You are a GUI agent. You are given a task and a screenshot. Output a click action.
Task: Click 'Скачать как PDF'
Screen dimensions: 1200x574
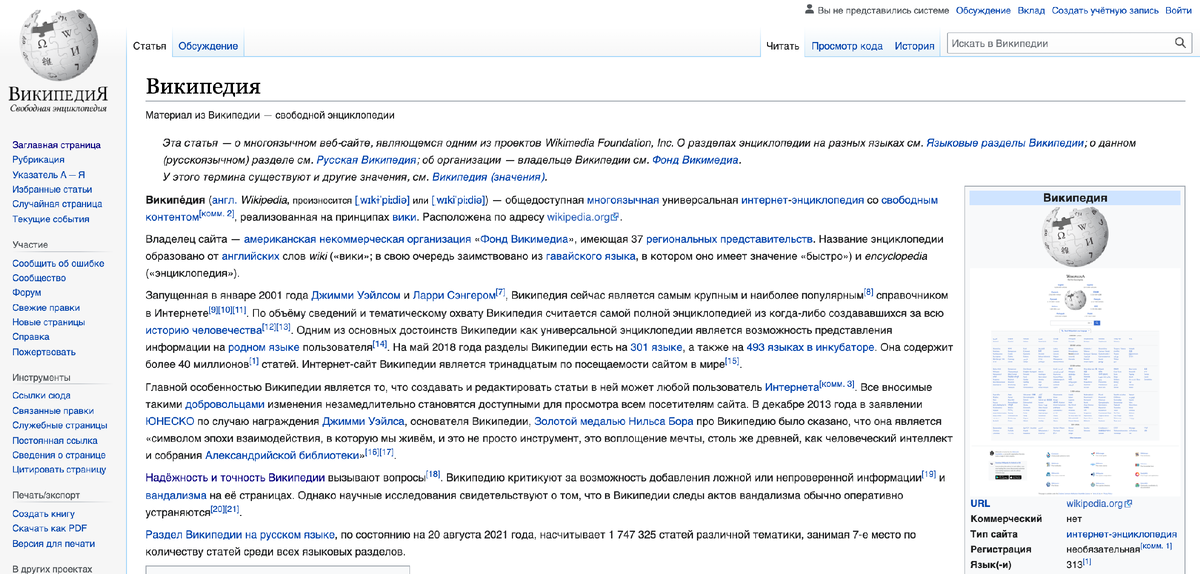(x=49, y=528)
